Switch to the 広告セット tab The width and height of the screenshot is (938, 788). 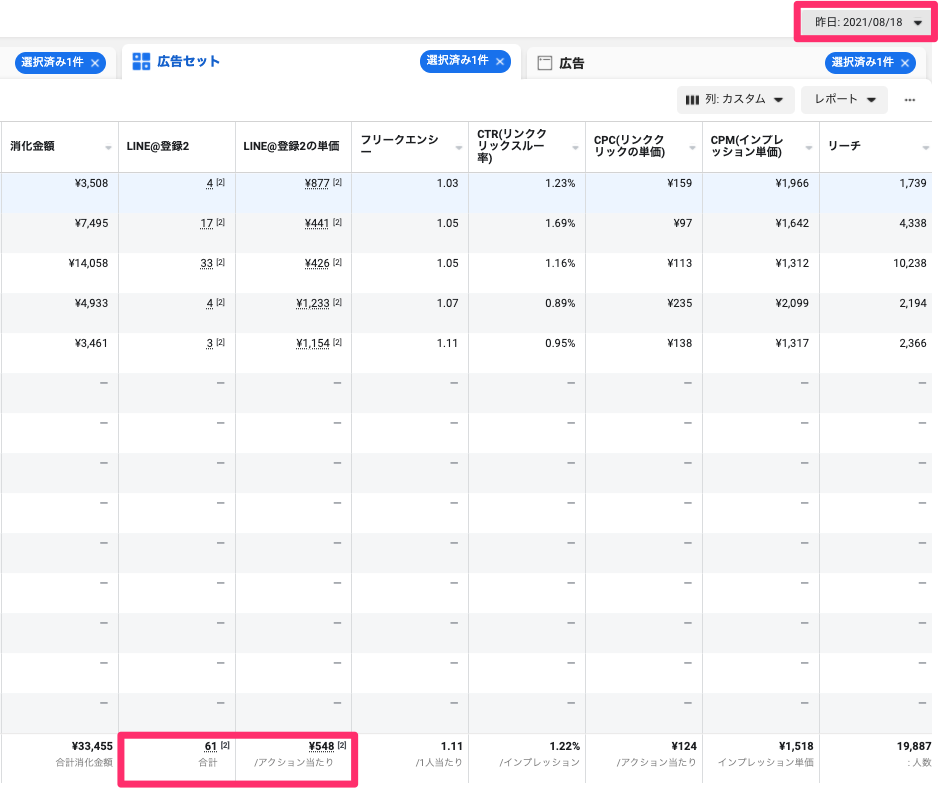[321, 62]
